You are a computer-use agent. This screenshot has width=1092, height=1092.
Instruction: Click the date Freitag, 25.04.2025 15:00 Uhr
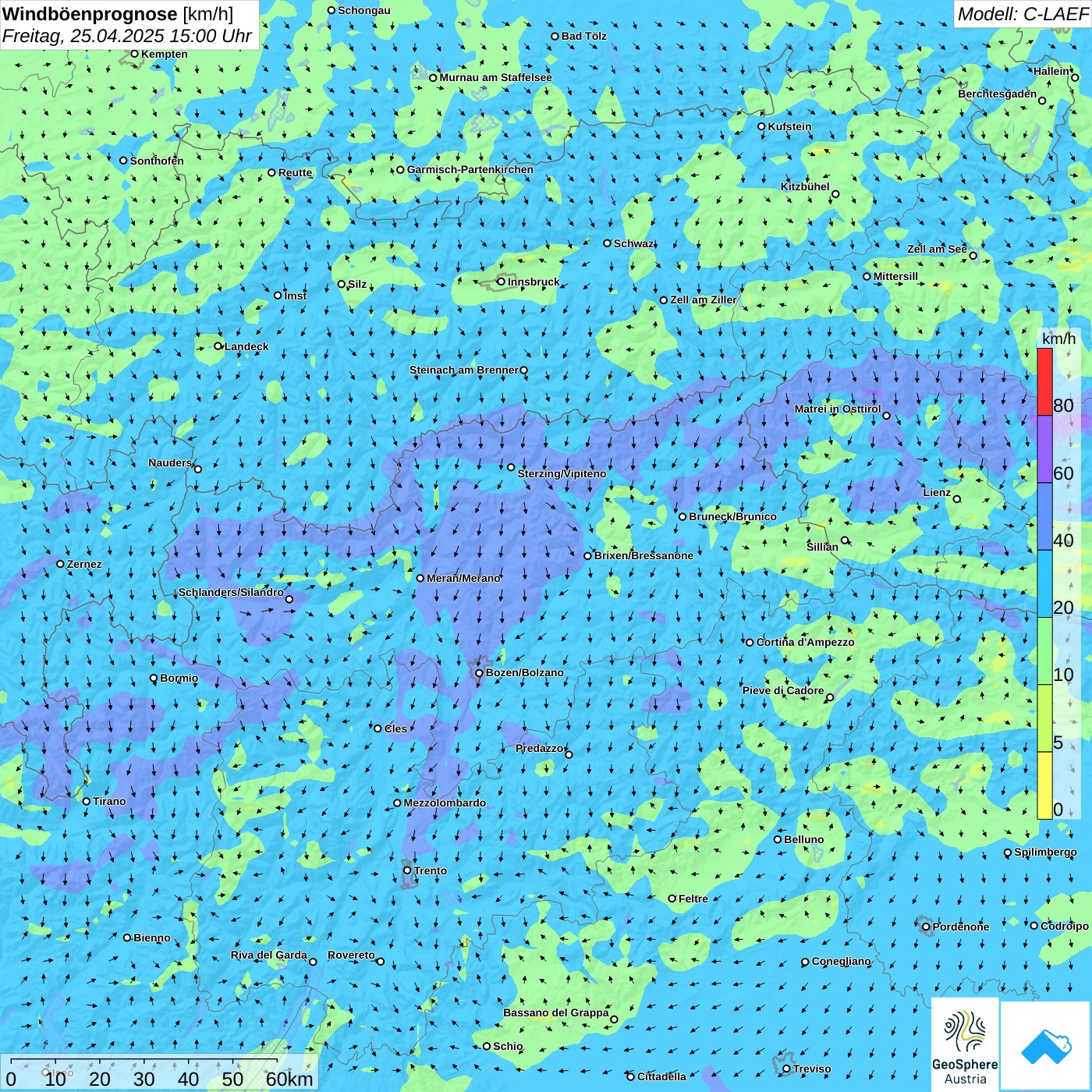[x=127, y=36]
